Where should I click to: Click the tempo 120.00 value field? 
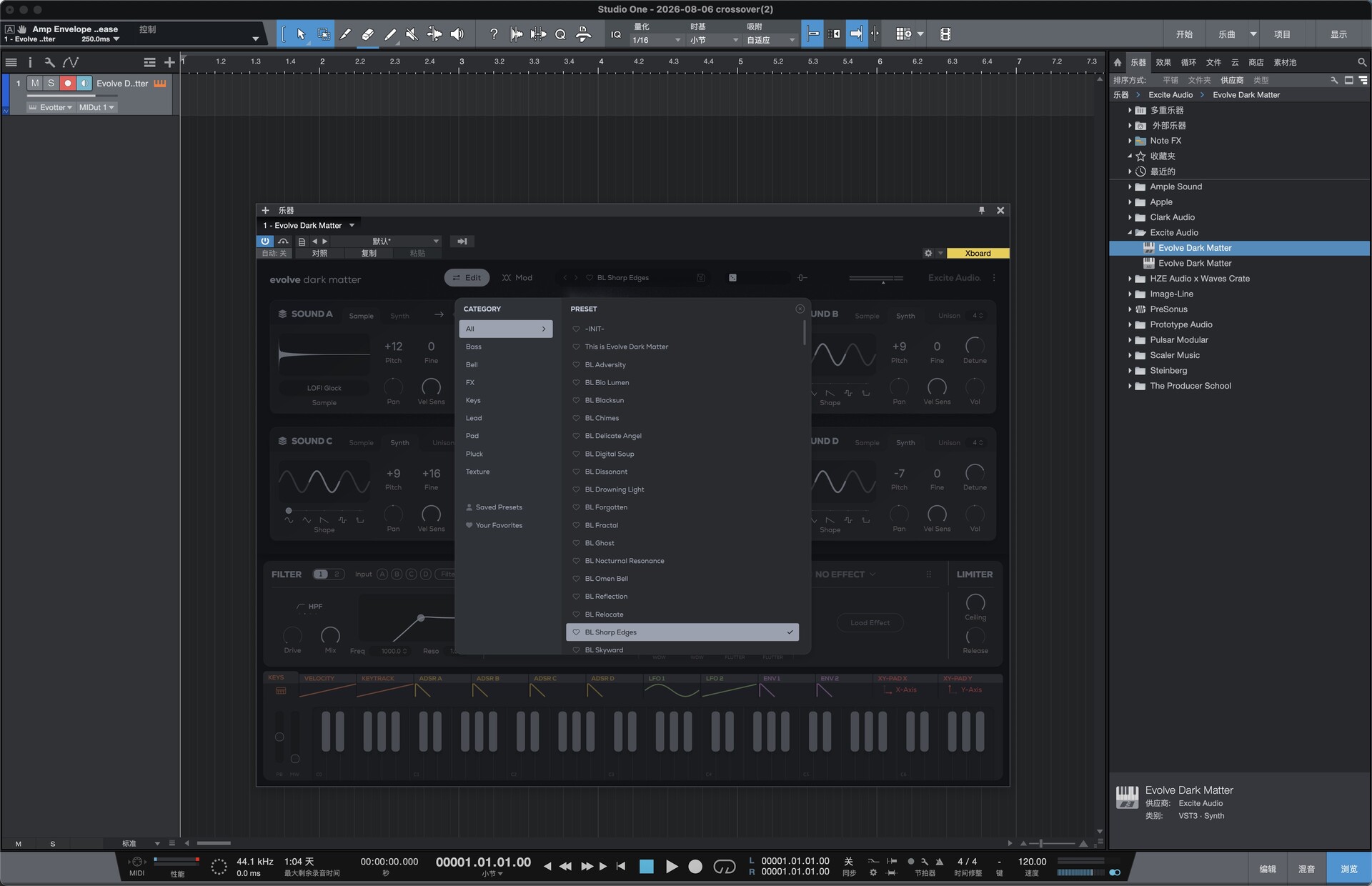click(x=1032, y=861)
